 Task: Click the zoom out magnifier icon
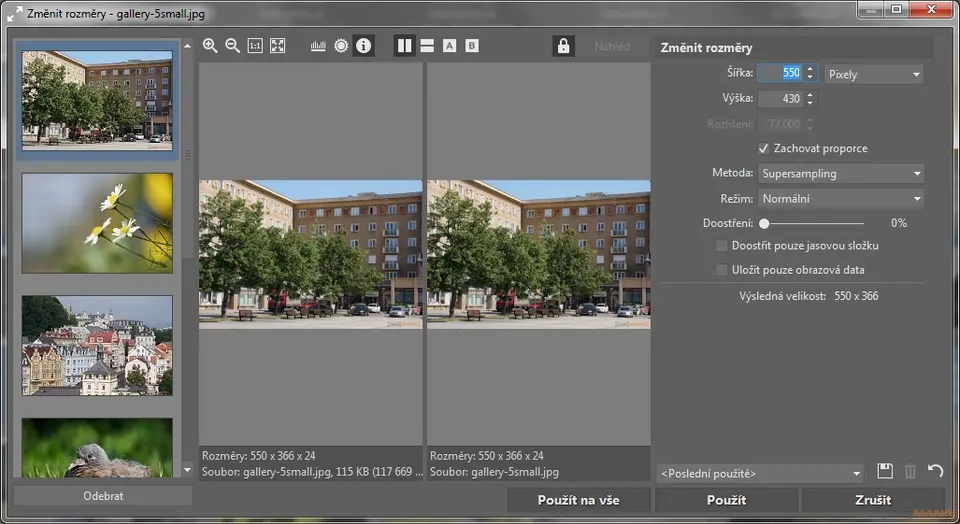232,46
